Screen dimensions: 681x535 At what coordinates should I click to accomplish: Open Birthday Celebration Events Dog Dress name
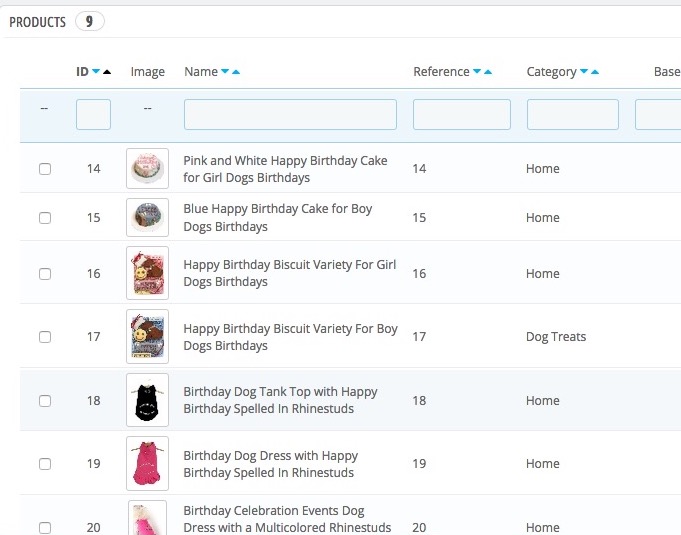pyautogui.click(x=287, y=519)
